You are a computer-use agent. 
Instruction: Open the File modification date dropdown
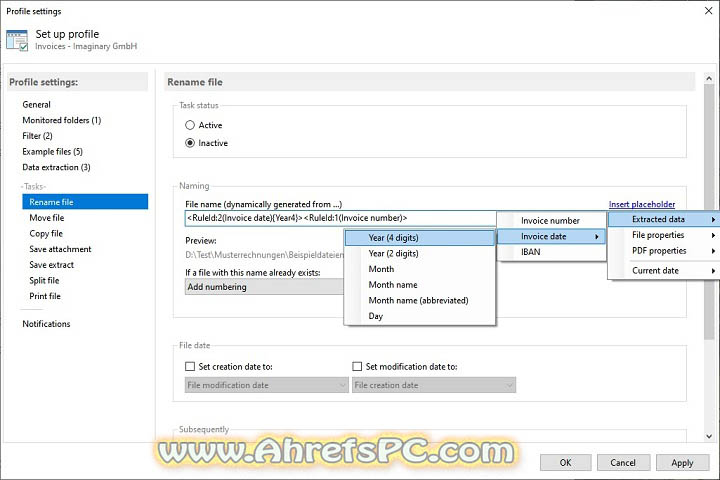click(x=266, y=385)
